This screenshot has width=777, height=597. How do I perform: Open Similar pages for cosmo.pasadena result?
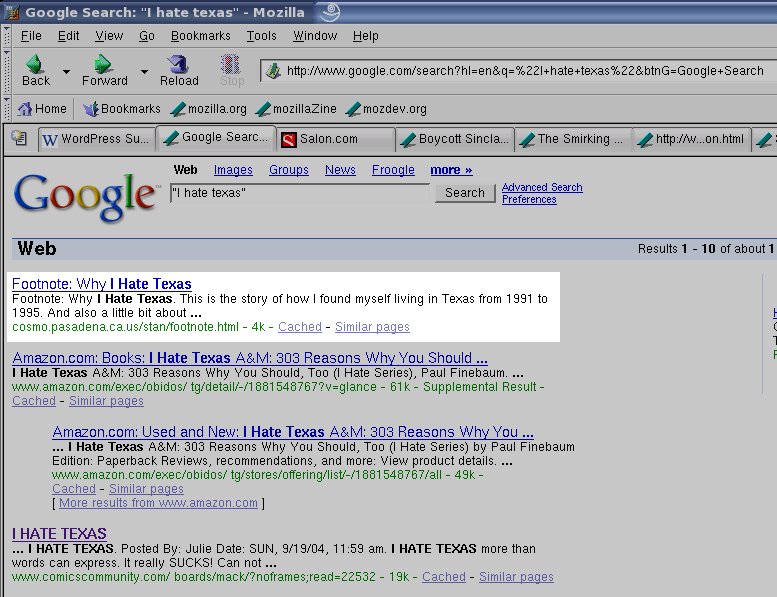click(372, 327)
